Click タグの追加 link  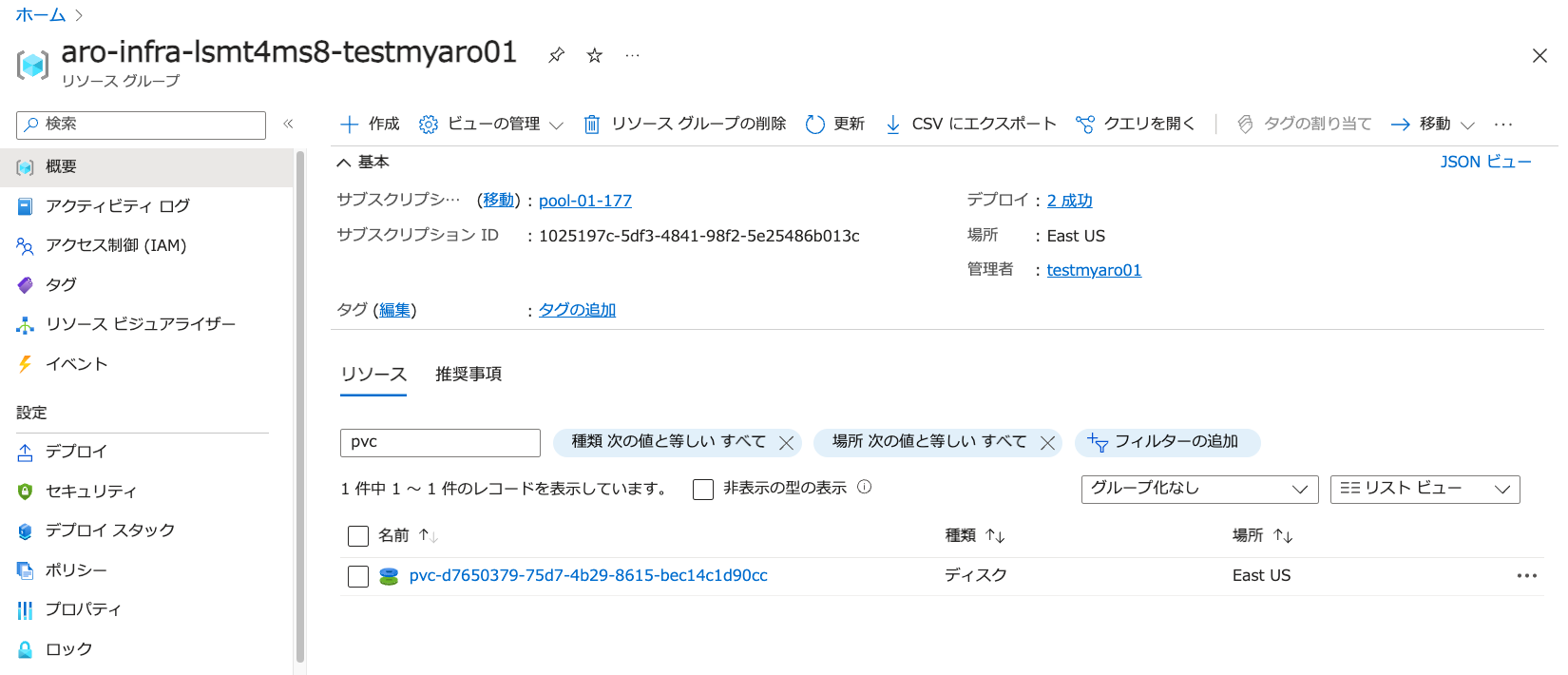pos(577,310)
